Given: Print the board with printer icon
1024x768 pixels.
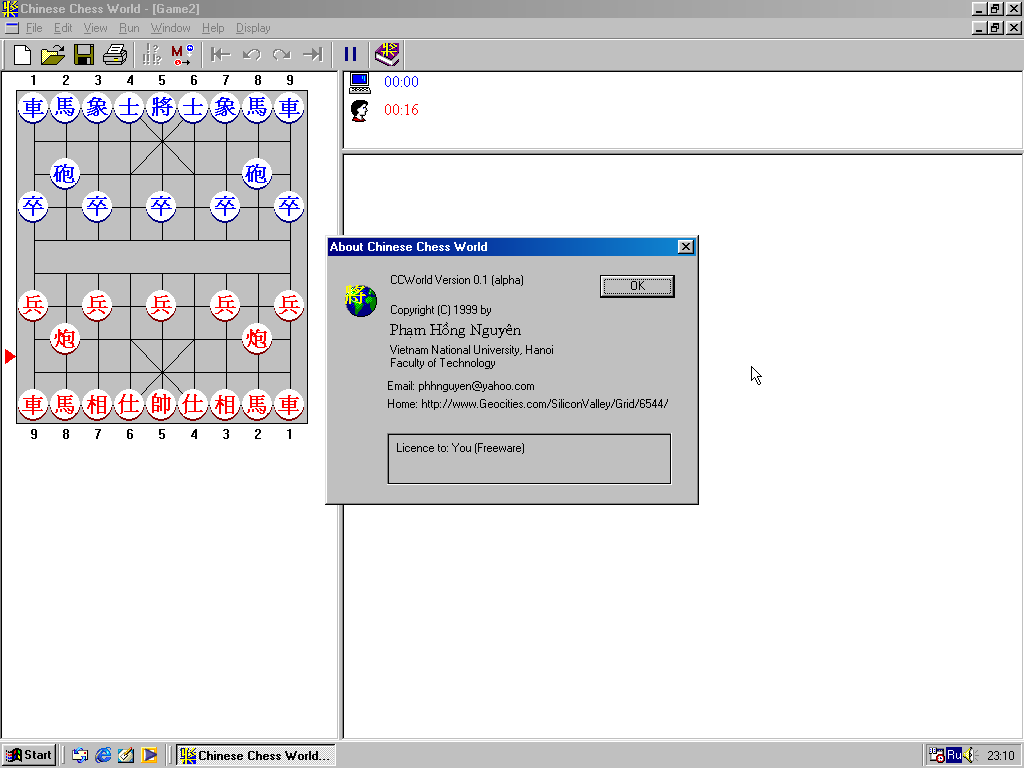Looking at the screenshot, I should 115,54.
